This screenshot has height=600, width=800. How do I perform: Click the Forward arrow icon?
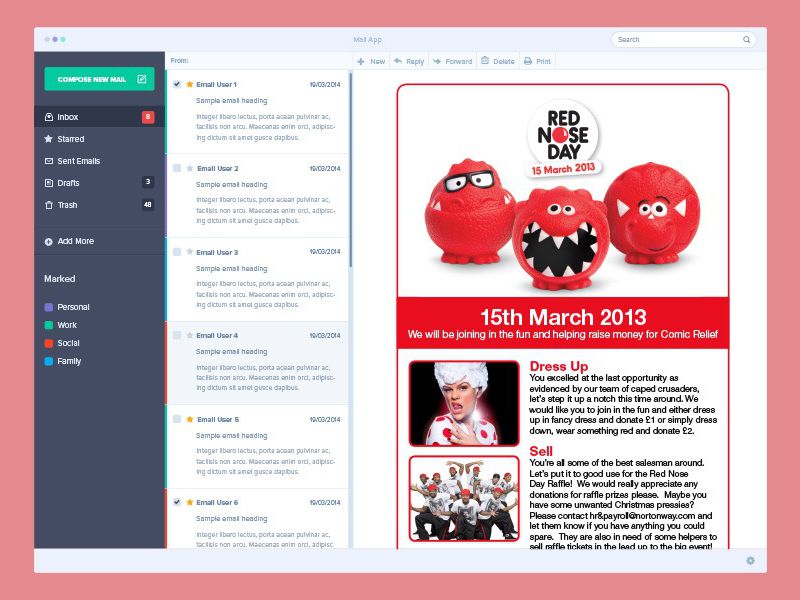[437, 61]
